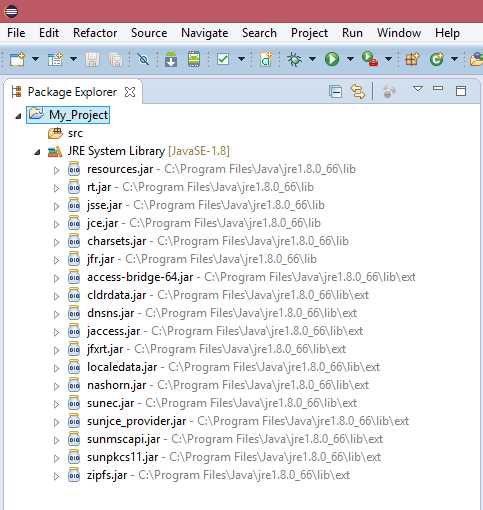This screenshot has height=510, width=483.
Task: Open the File menu
Action: pos(16,33)
